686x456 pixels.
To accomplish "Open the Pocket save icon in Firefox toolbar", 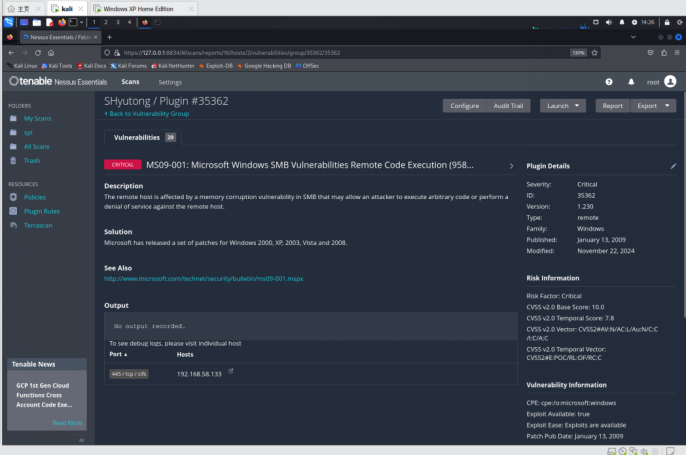I will coord(651,53).
